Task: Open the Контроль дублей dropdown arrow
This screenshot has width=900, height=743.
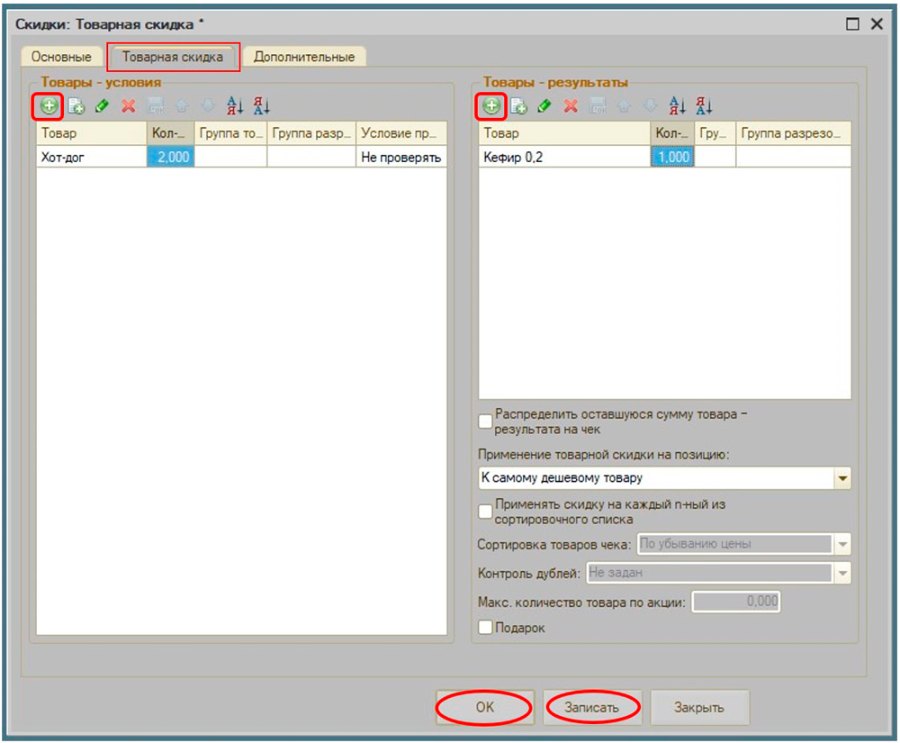Action: coord(843,572)
